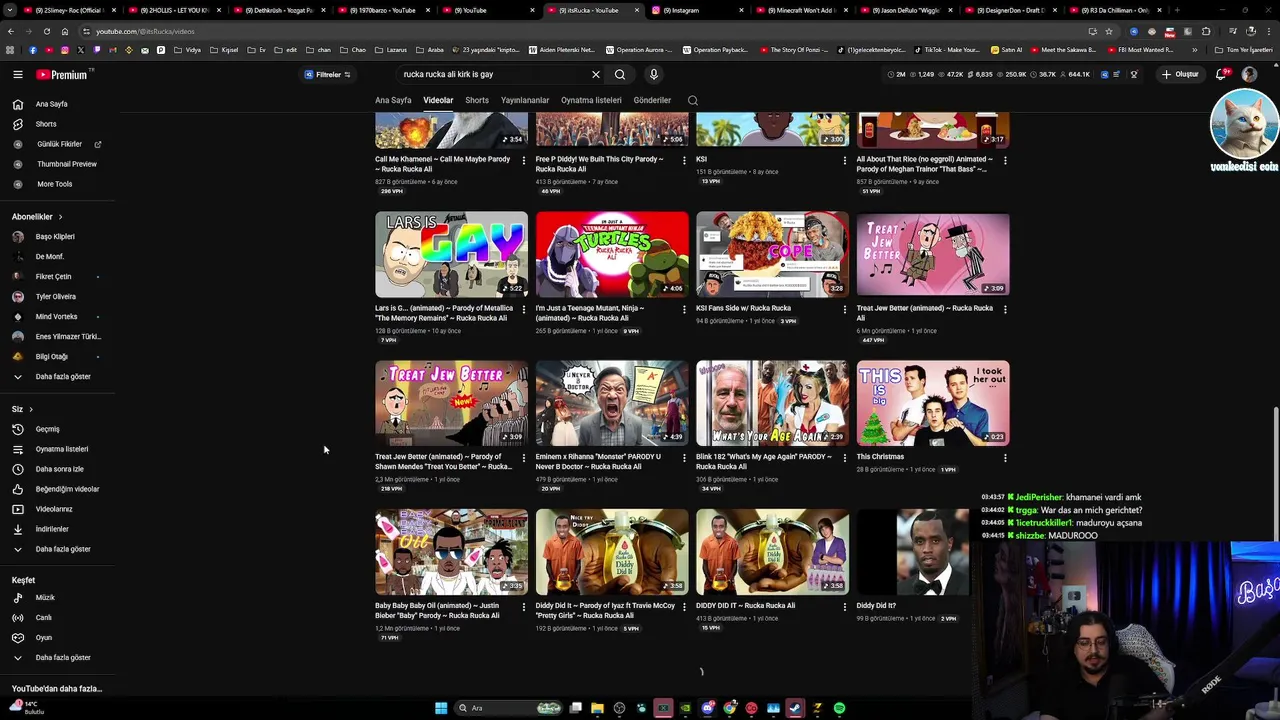
Task: Open Spotify from the taskbar
Action: click(x=839, y=708)
